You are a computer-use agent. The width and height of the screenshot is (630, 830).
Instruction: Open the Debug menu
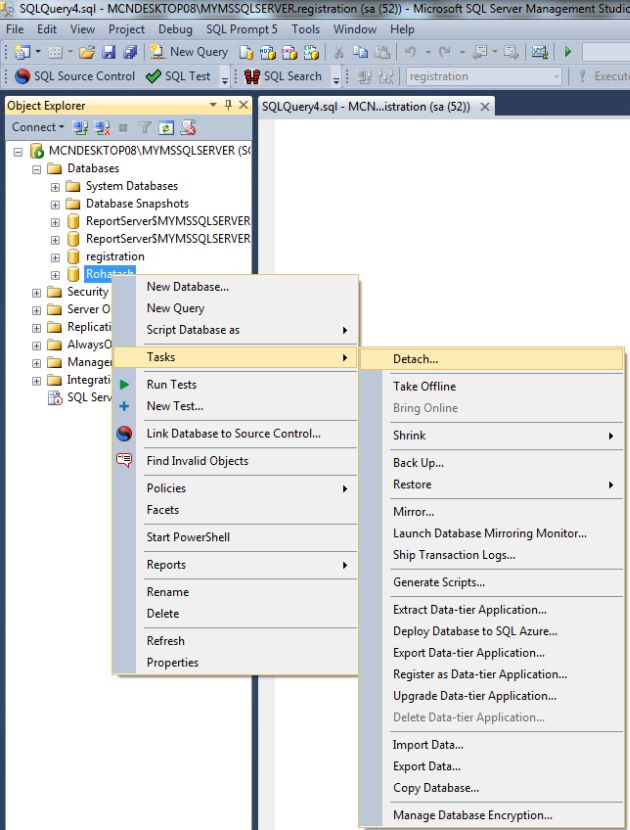click(175, 29)
